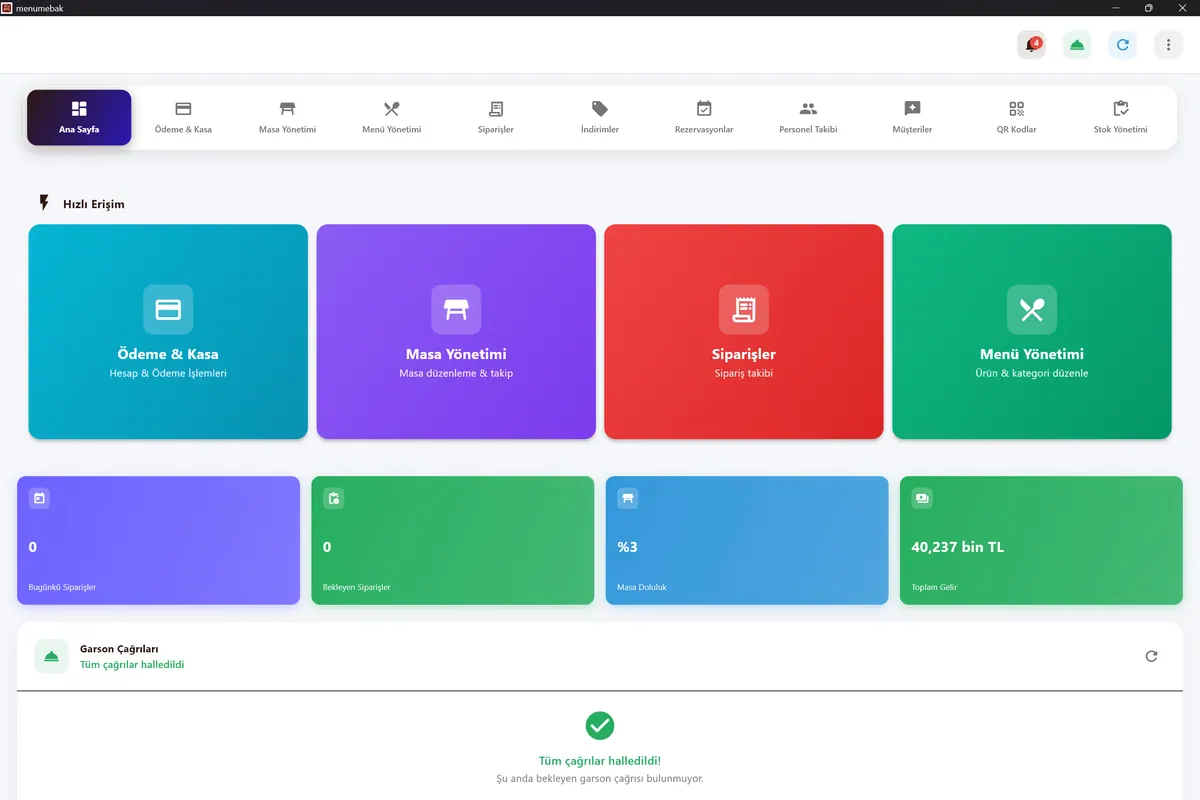Open notifications bell with red badge
1200x800 pixels.
1031,45
